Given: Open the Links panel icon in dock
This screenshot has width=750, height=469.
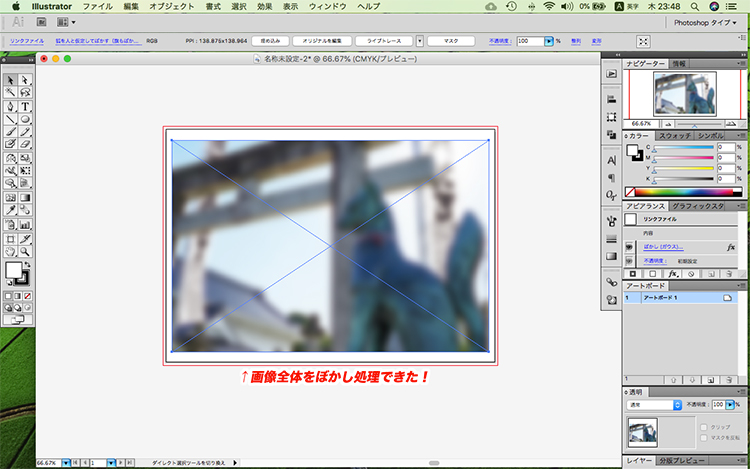Looking at the screenshot, I should click(611, 282).
